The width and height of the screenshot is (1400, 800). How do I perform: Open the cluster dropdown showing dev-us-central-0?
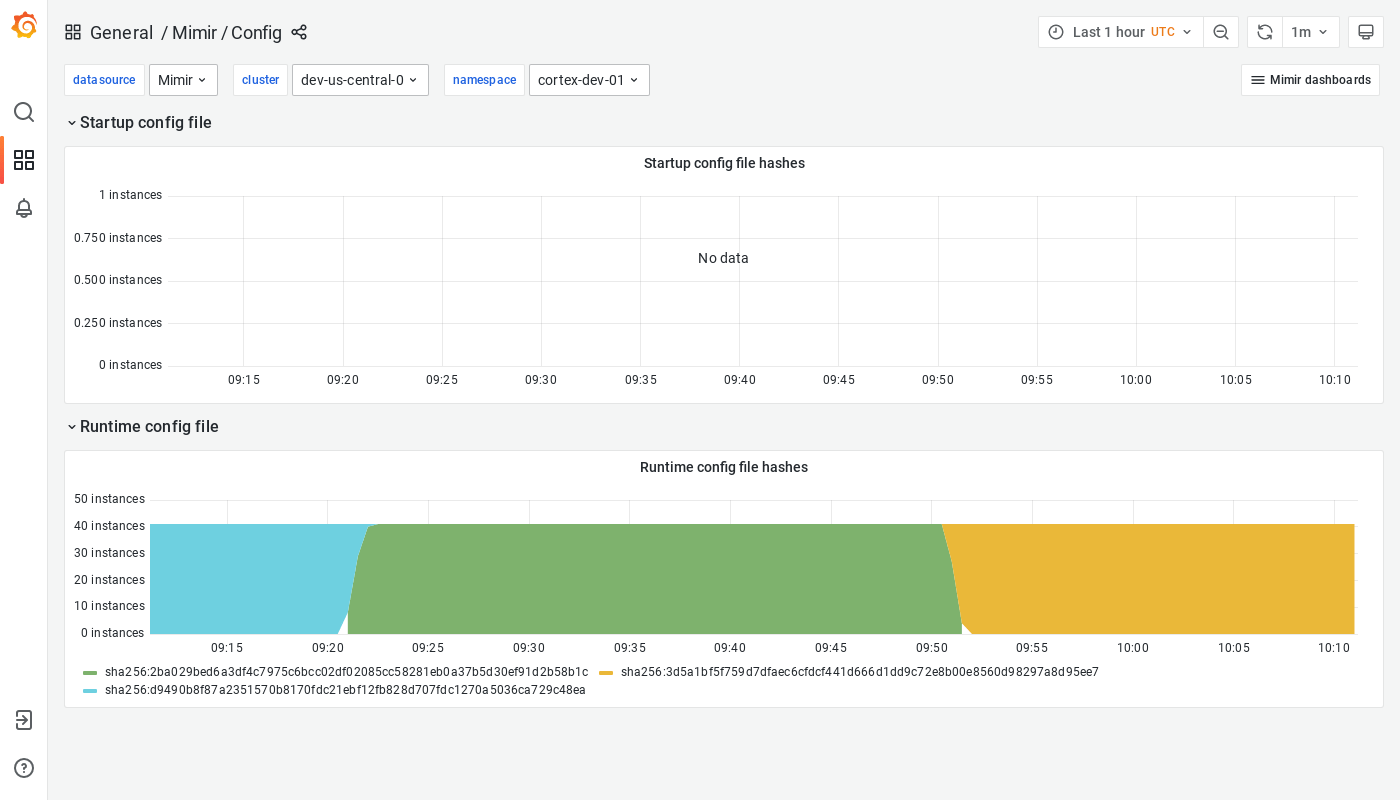click(x=360, y=79)
